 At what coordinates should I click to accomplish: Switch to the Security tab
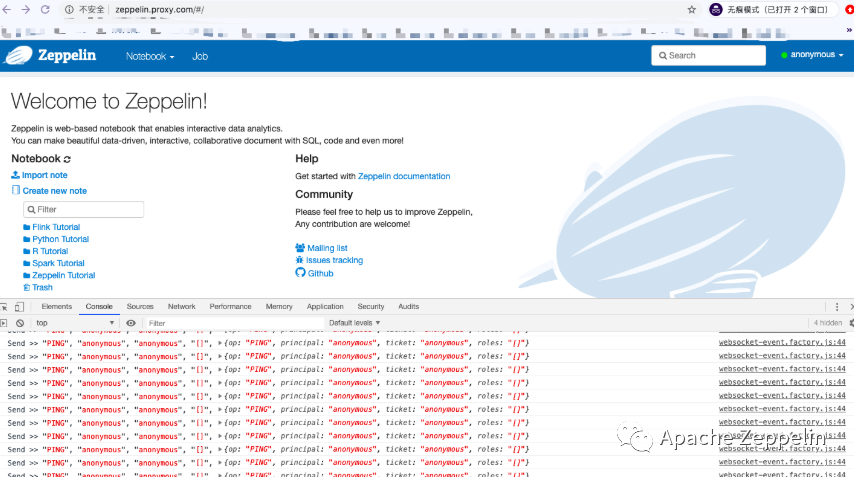[x=371, y=307]
